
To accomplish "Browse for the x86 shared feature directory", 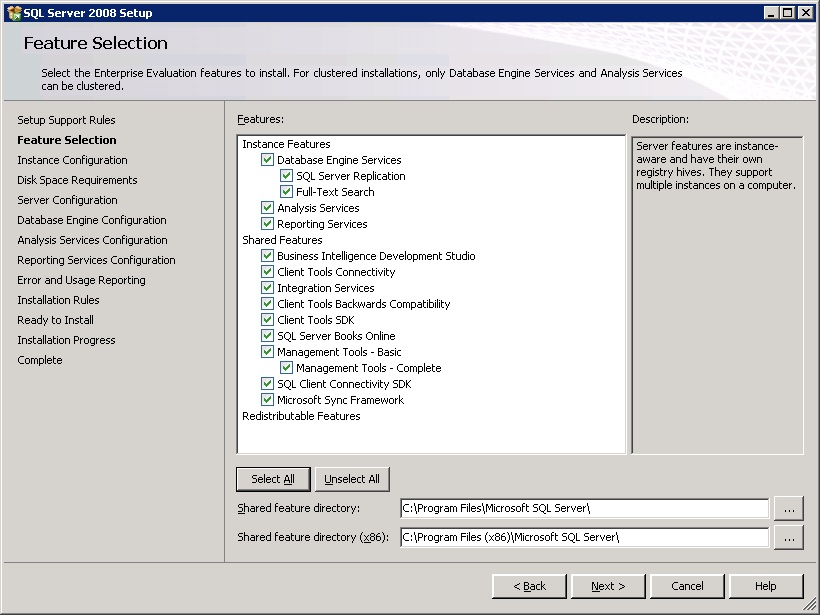I will click(x=789, y=538).
